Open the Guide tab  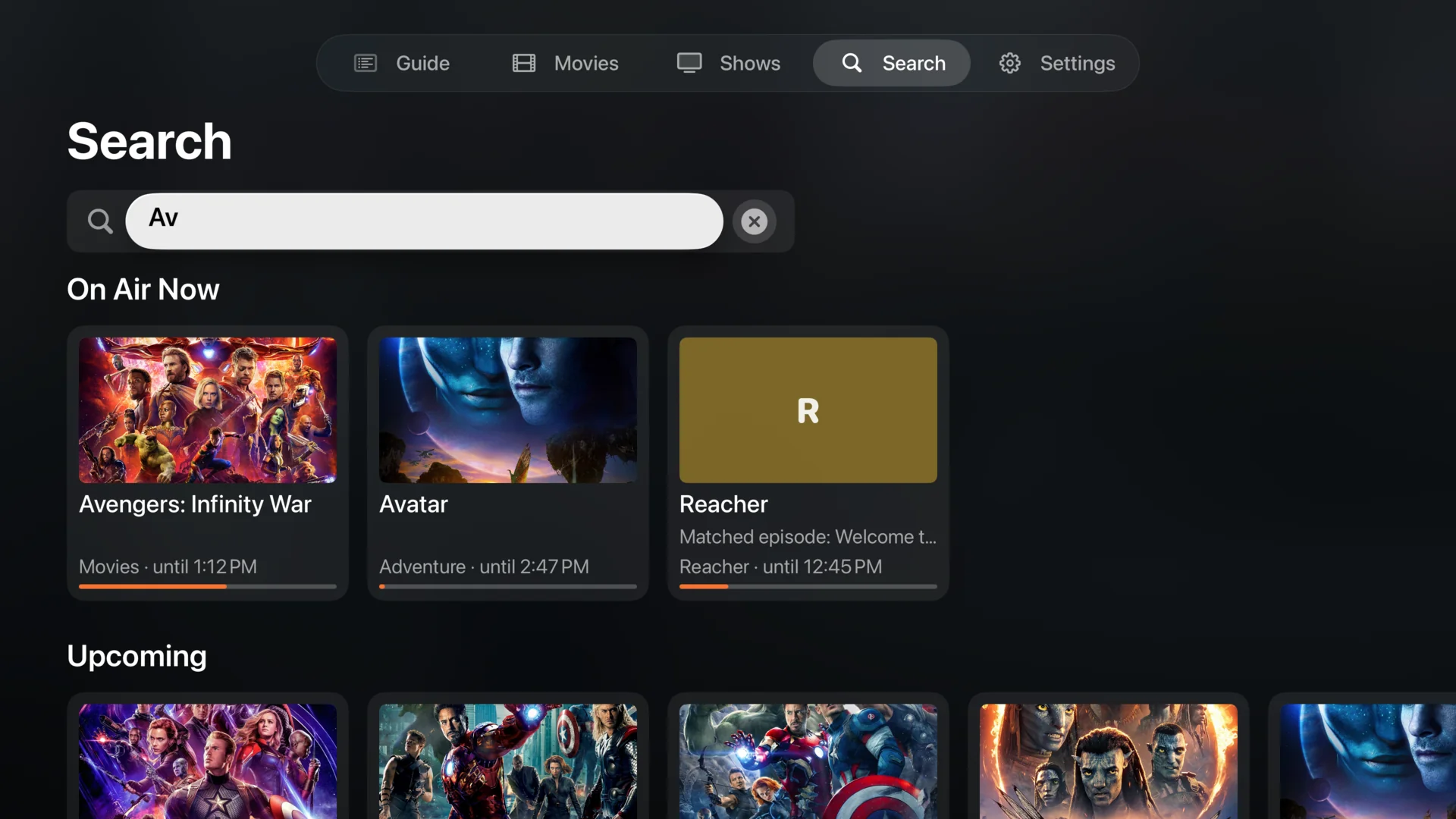coord(403,63)
